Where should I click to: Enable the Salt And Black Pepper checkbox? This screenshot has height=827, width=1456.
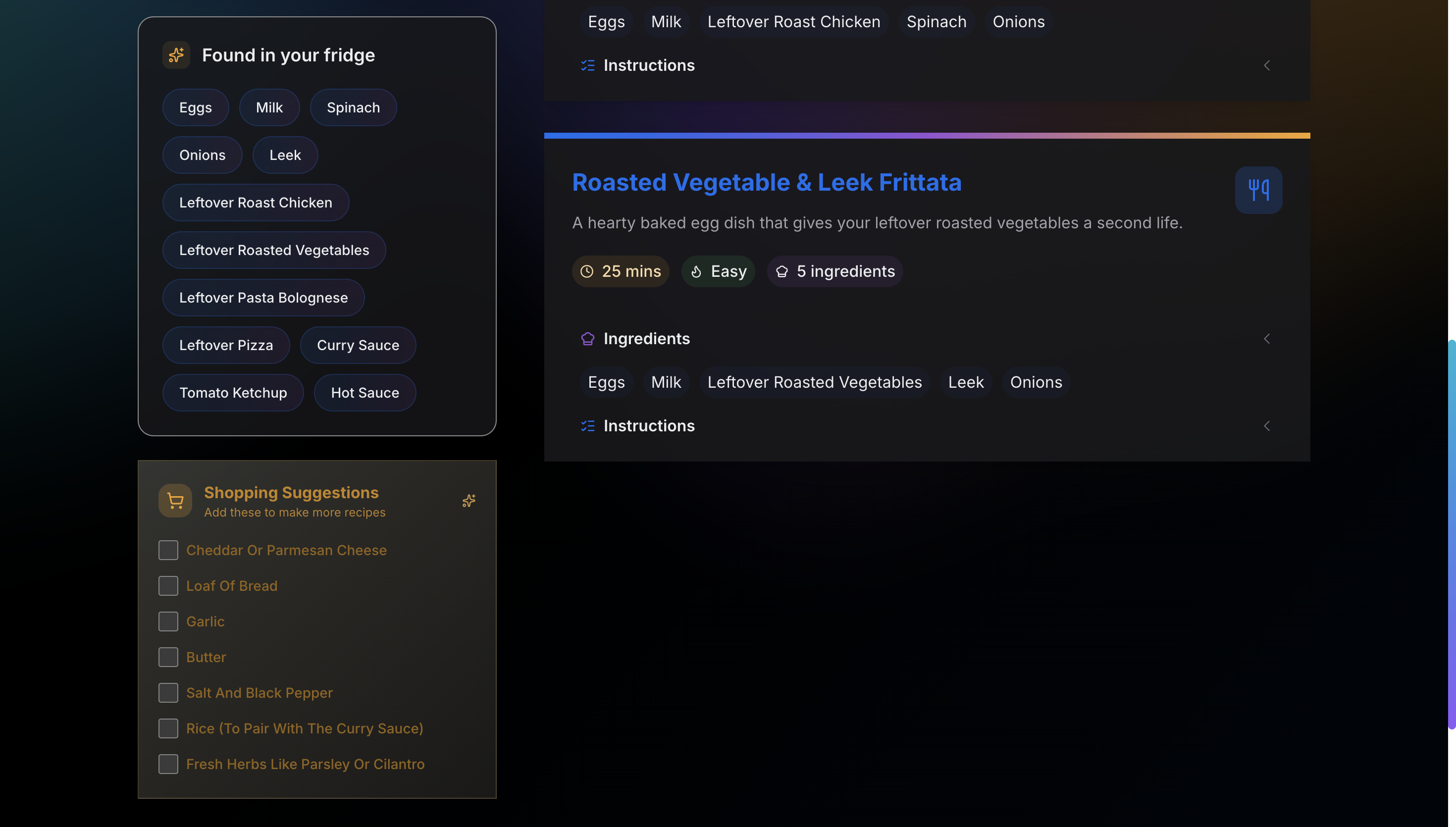[168, 692]
